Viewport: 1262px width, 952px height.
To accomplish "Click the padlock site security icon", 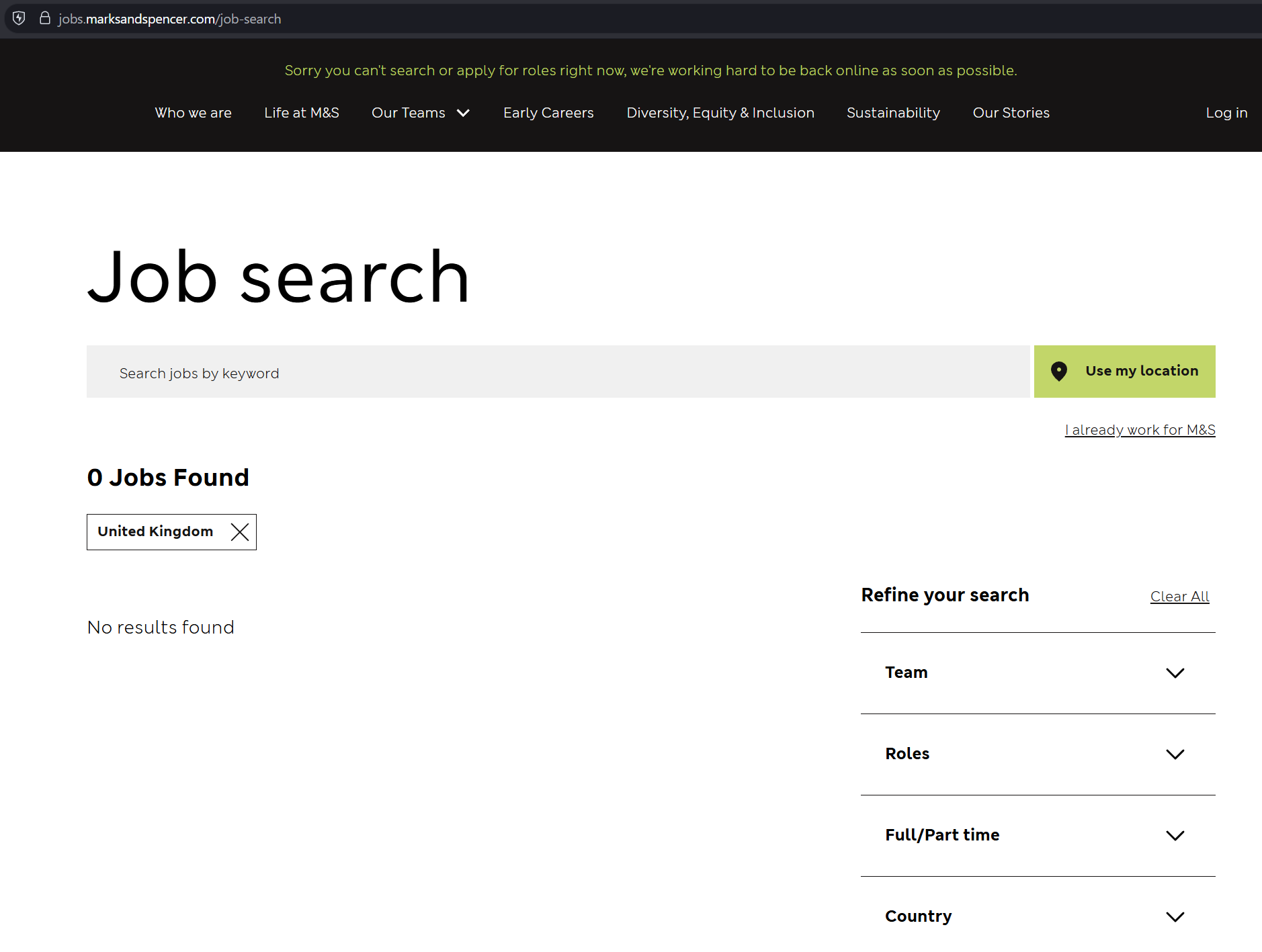I will click(45, 18).
